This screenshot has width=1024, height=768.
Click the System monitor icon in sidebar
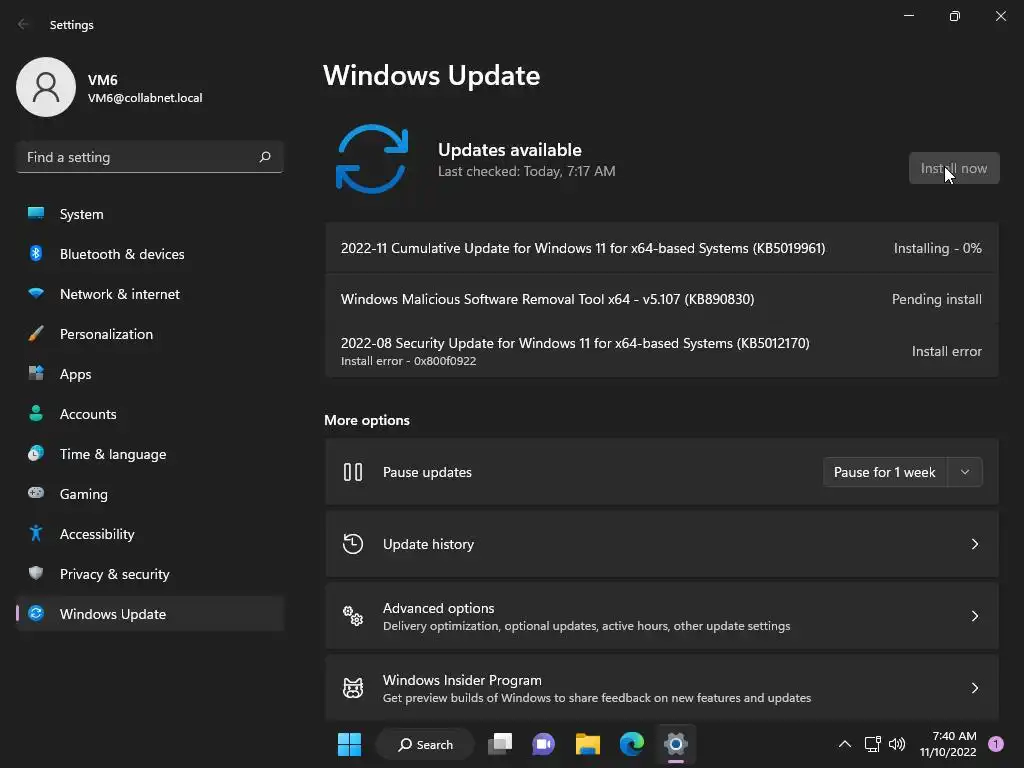[36, 213]
